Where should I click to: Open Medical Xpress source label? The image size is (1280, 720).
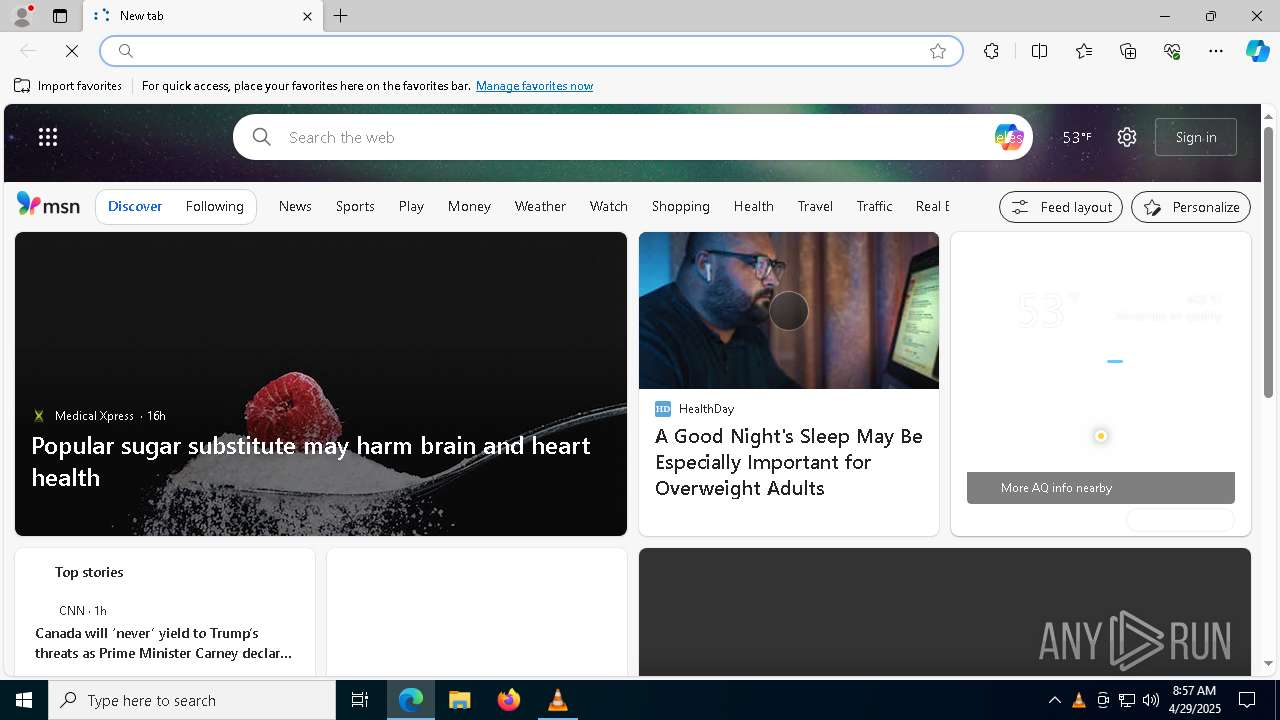[x=94, y=416]
